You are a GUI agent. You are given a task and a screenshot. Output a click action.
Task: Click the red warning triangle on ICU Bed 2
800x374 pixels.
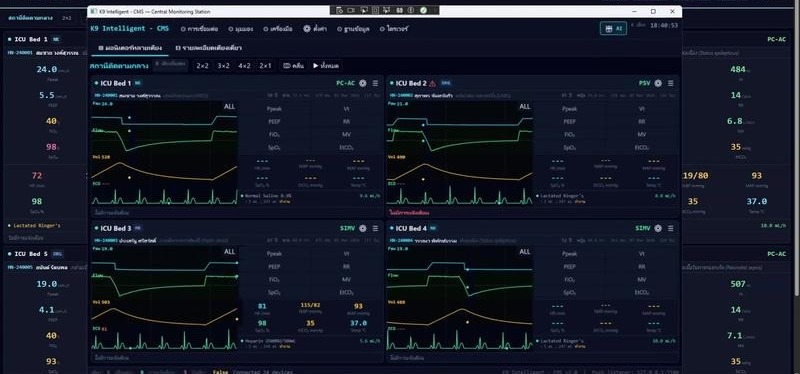coord(433,83)
